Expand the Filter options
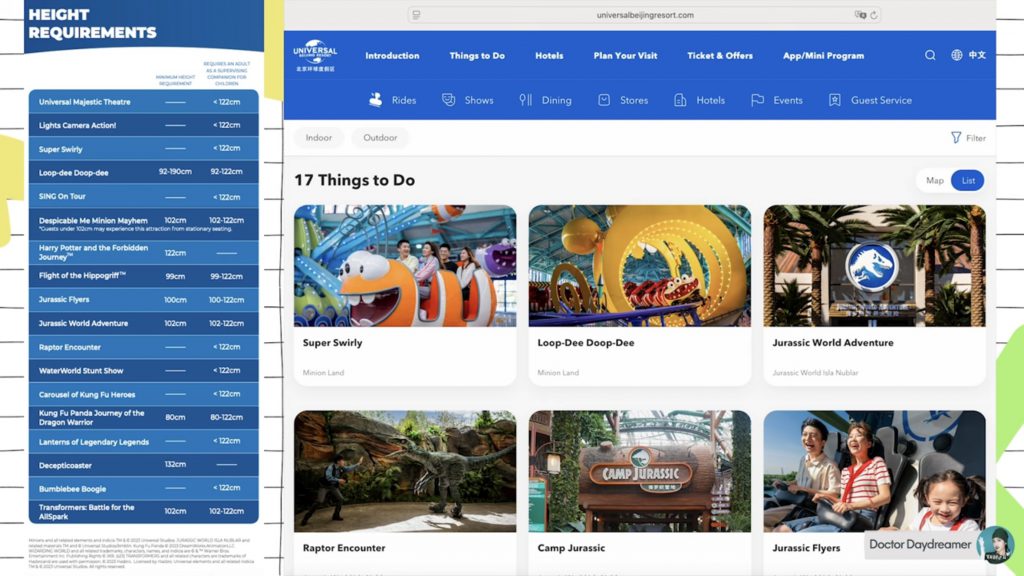The height and width of the screenshot is (576, 1024). click(x=968, y=138)
